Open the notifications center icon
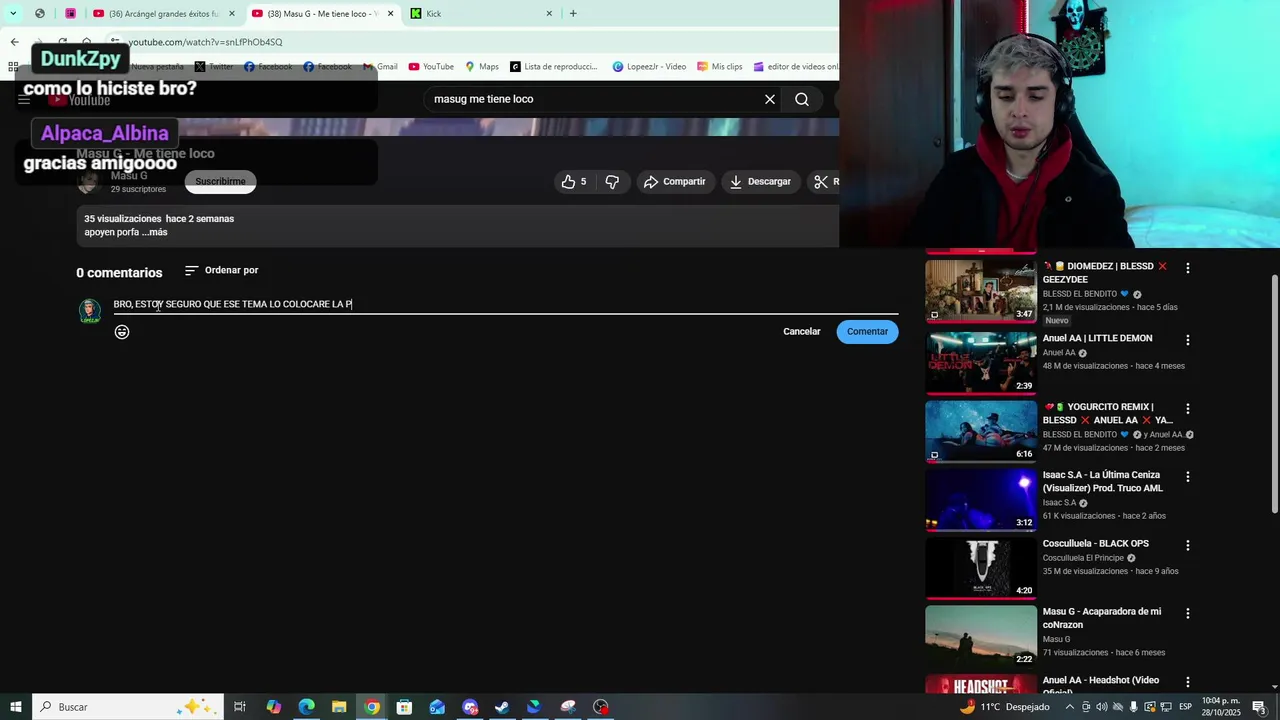This screenshot has height=720, width=1280. pos(1259,707)
